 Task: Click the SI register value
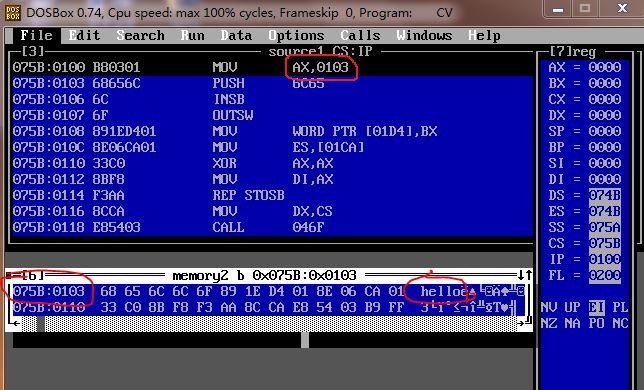click(605, 163)
